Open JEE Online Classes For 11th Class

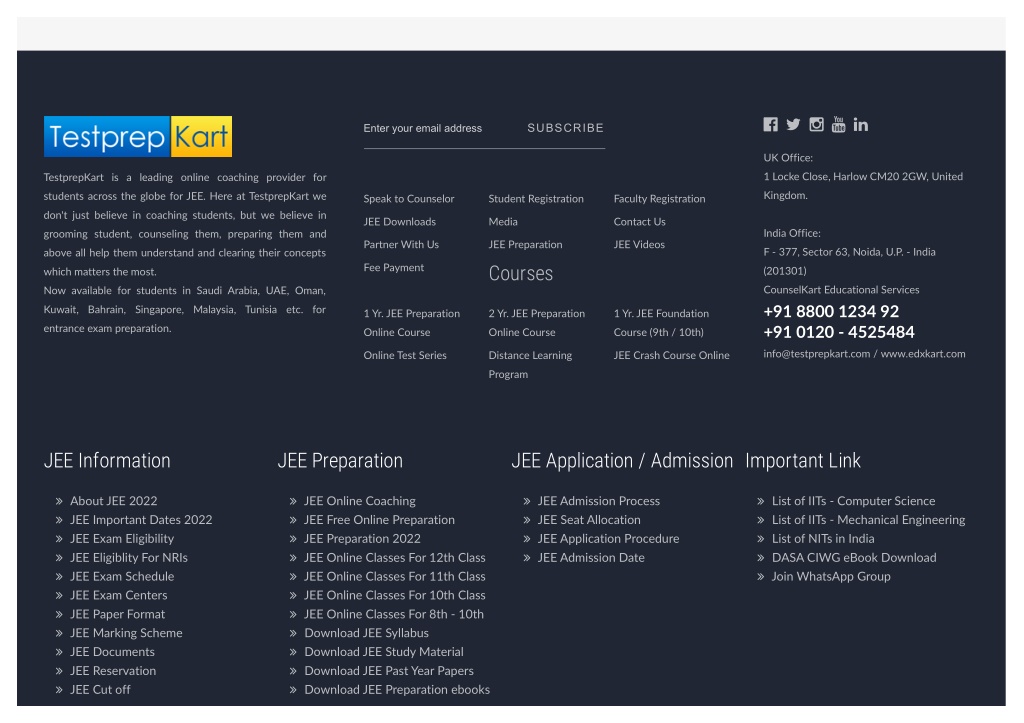pyautogui.click(x=394, y=577)
